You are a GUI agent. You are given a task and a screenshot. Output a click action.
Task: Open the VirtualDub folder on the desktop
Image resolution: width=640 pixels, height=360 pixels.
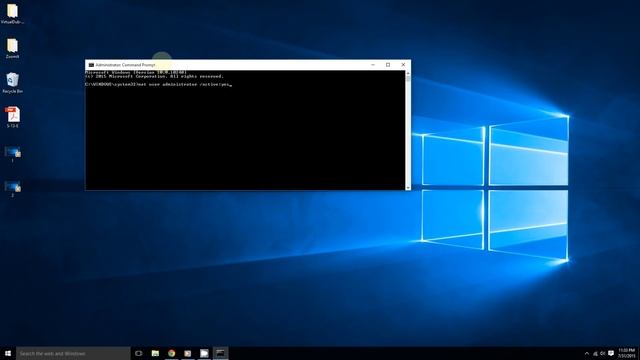(x=12, y=13)
